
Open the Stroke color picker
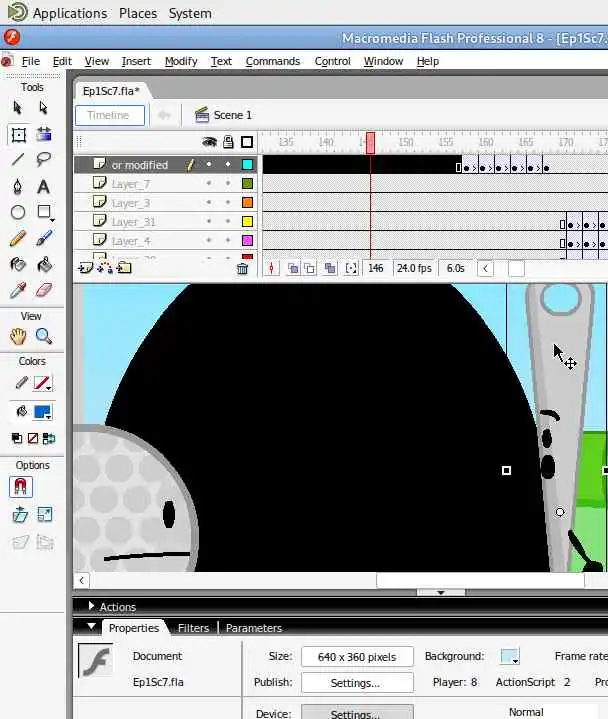click(x=43, y=383)
